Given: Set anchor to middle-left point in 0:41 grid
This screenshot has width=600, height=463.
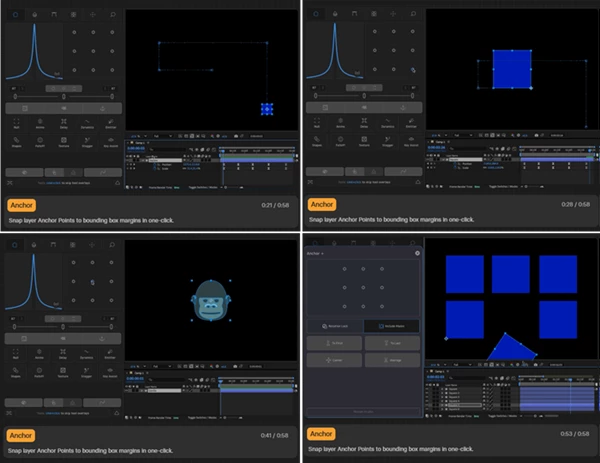Looking at the screenshot, I should (x=73, y=282).
